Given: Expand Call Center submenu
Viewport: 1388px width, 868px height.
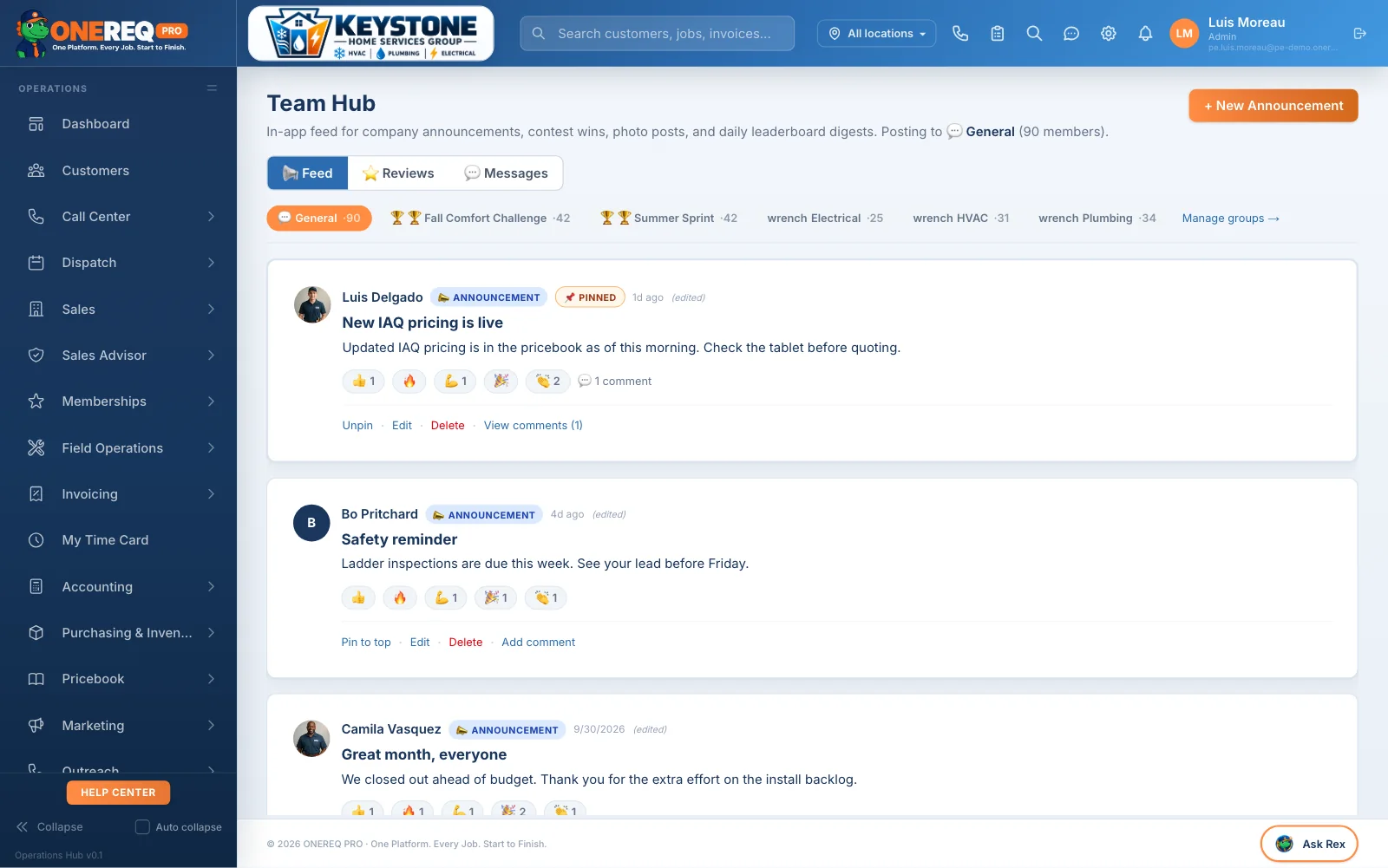Looking at the screenshot, I should coord(211,217).
